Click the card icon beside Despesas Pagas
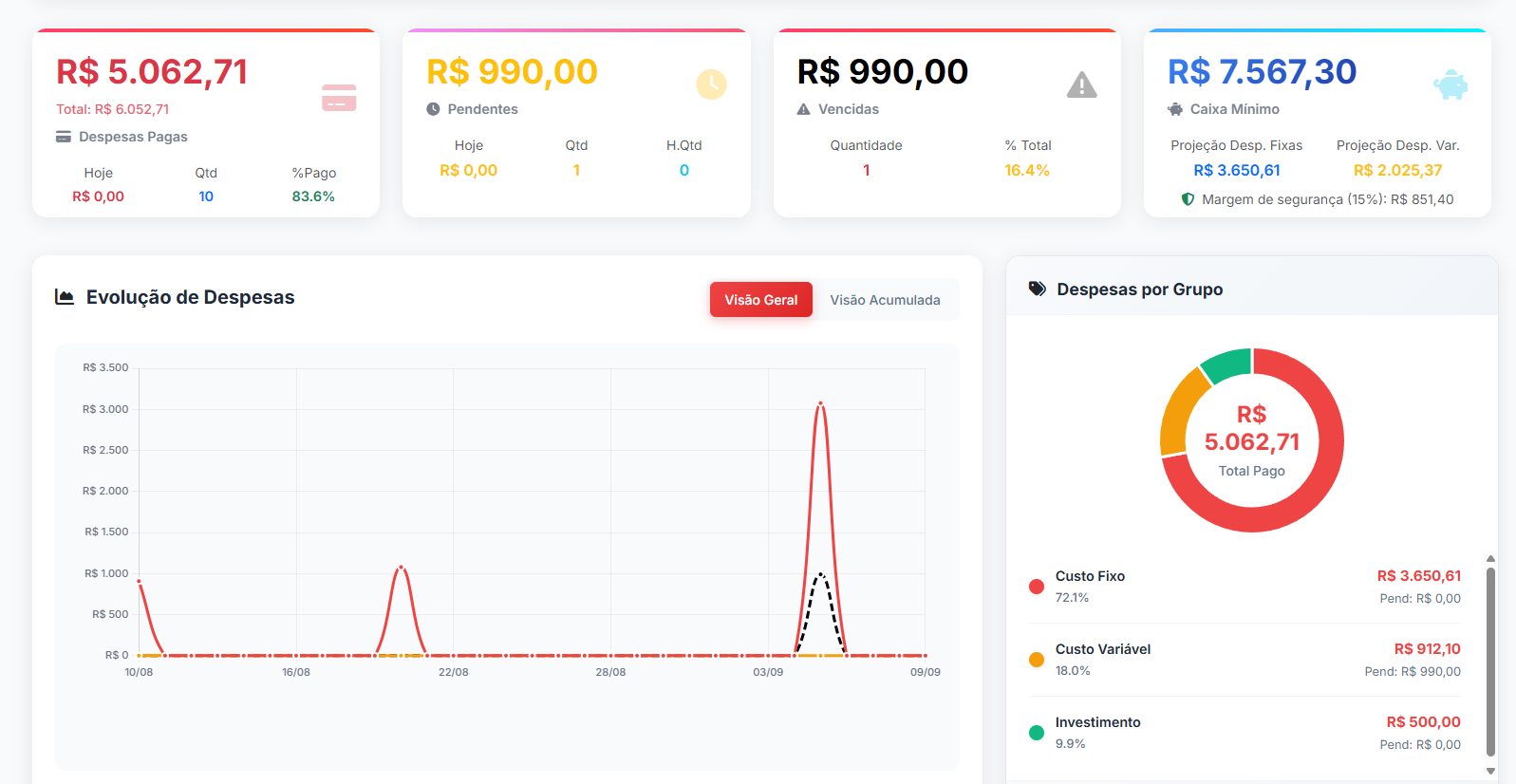Viewport: 1516px width, 784px height. pyautogui.click(x=64, y=137)
